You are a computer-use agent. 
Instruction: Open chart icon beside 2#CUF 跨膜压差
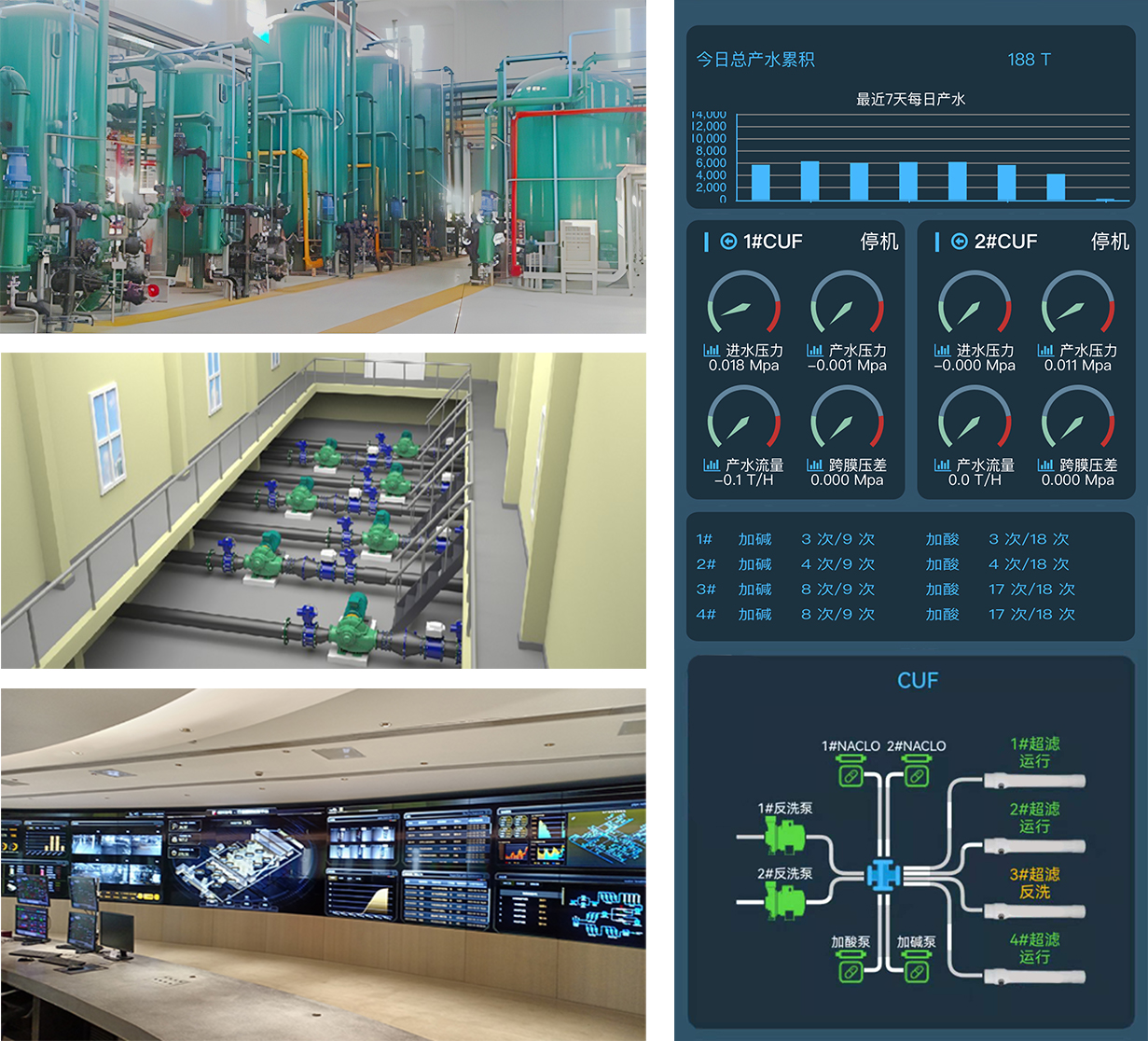coord(1045,465)
